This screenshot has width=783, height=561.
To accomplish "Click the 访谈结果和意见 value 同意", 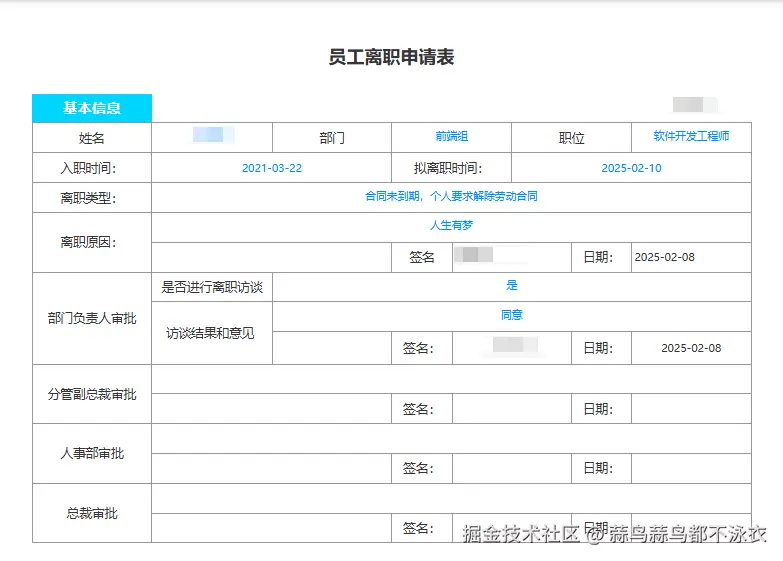I will 511,315.
